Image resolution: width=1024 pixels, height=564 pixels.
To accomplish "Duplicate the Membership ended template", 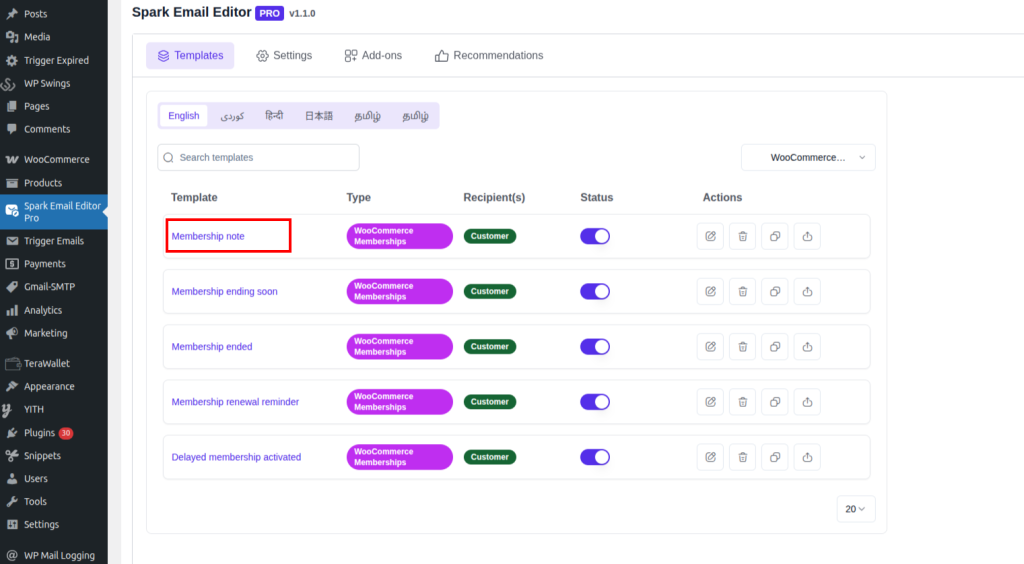I will [x=775, y=347].
